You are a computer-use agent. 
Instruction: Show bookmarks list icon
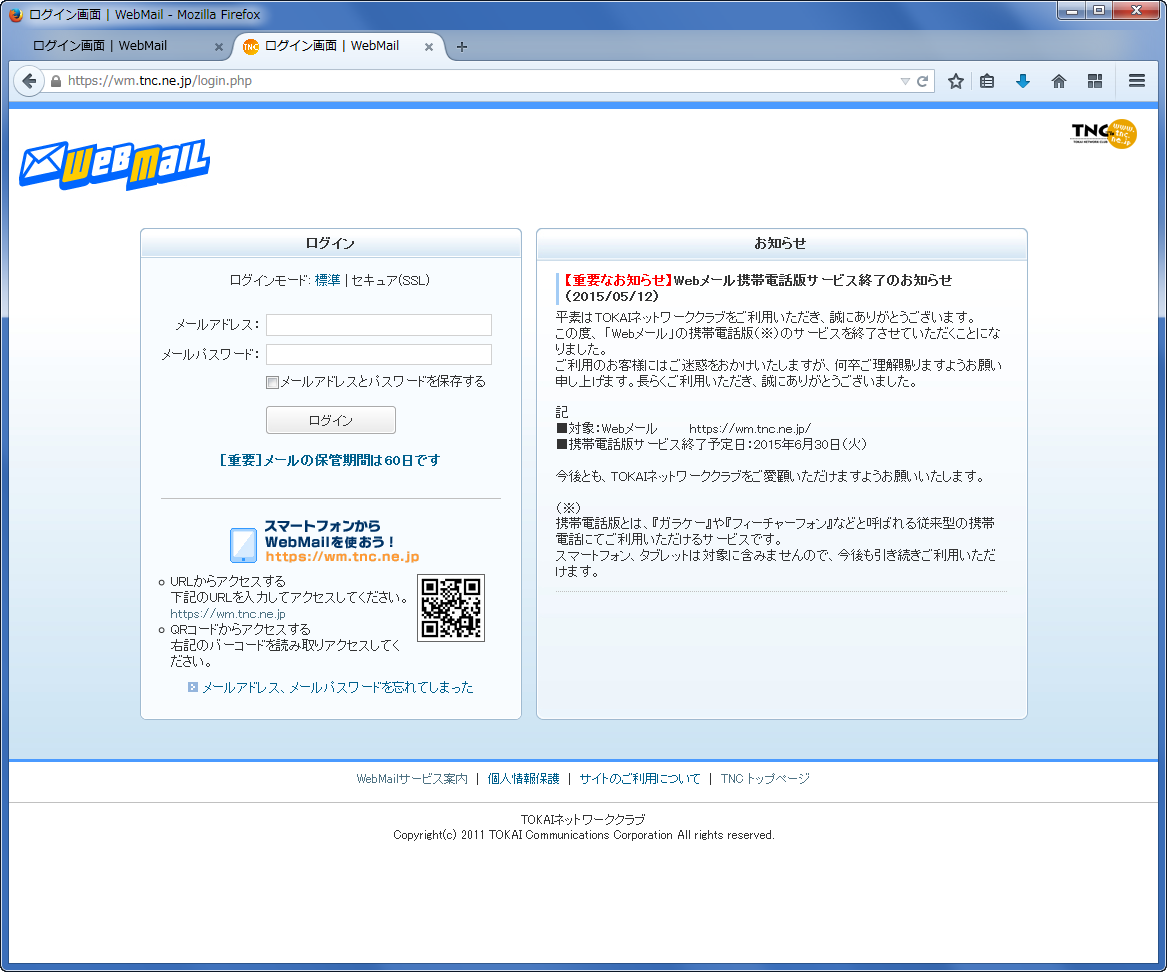point(987,81)
